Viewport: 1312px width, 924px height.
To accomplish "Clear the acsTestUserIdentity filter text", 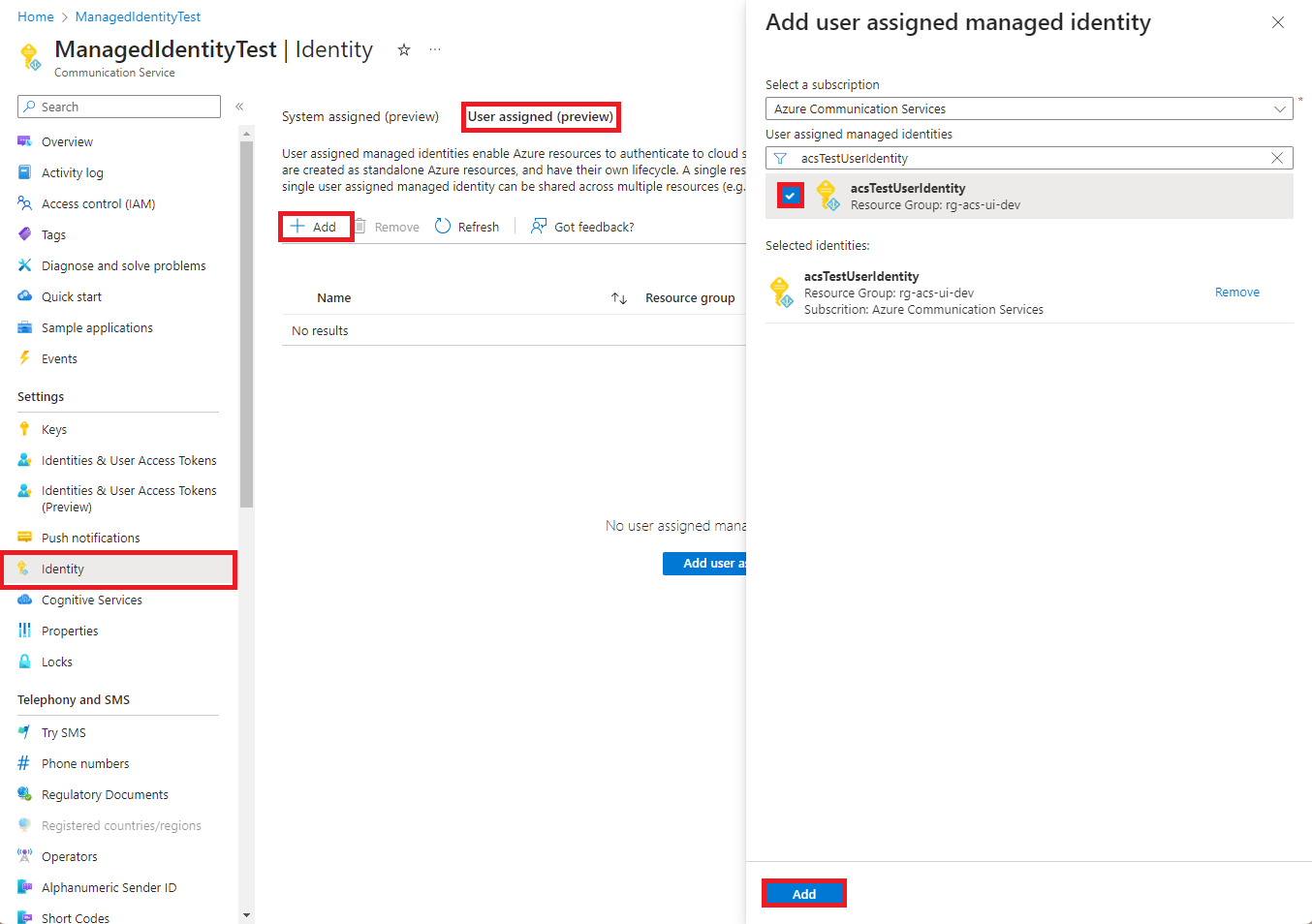I will click(1277, 158).
